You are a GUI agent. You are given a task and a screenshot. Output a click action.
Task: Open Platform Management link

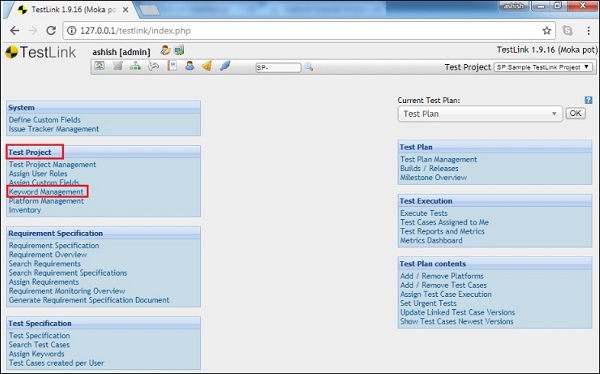pos(46,201)
